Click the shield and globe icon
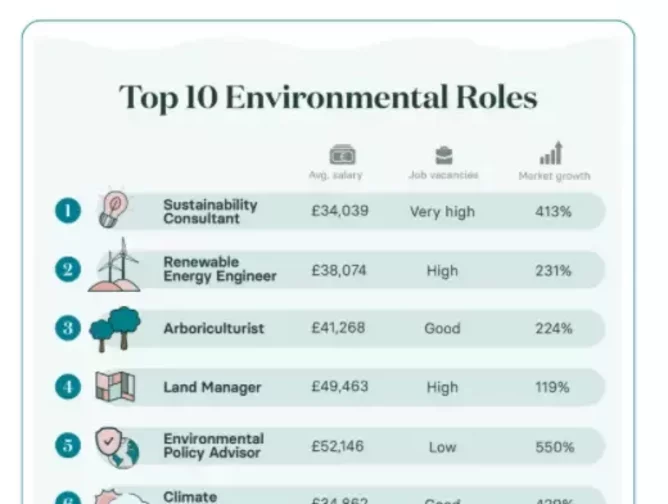This screenshot has width=668, height=504. [117, 448]
